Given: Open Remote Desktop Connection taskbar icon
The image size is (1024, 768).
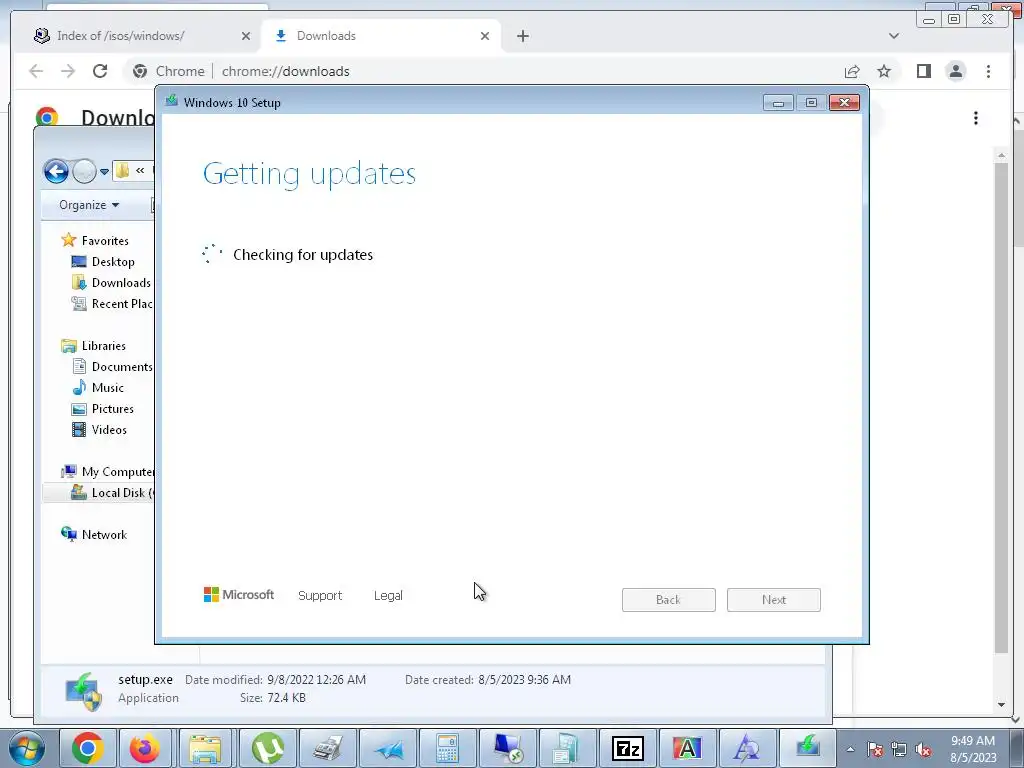Looking at the screenshot, I should click(x=507, y=748).
